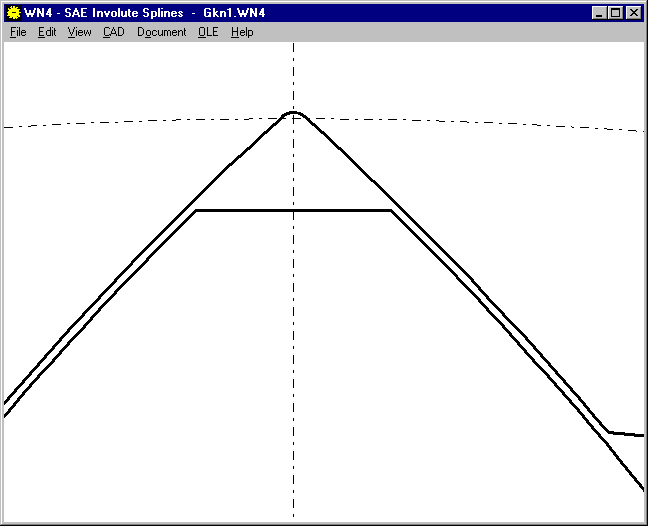The height and width of the screenshot is (526, 648).
Task: Minimize the WN4 window
Action: (599, 13)
